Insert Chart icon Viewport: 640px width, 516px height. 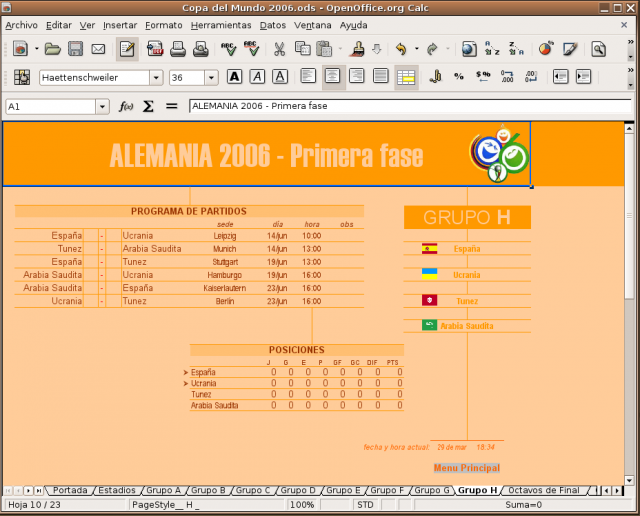coord(546,49)
